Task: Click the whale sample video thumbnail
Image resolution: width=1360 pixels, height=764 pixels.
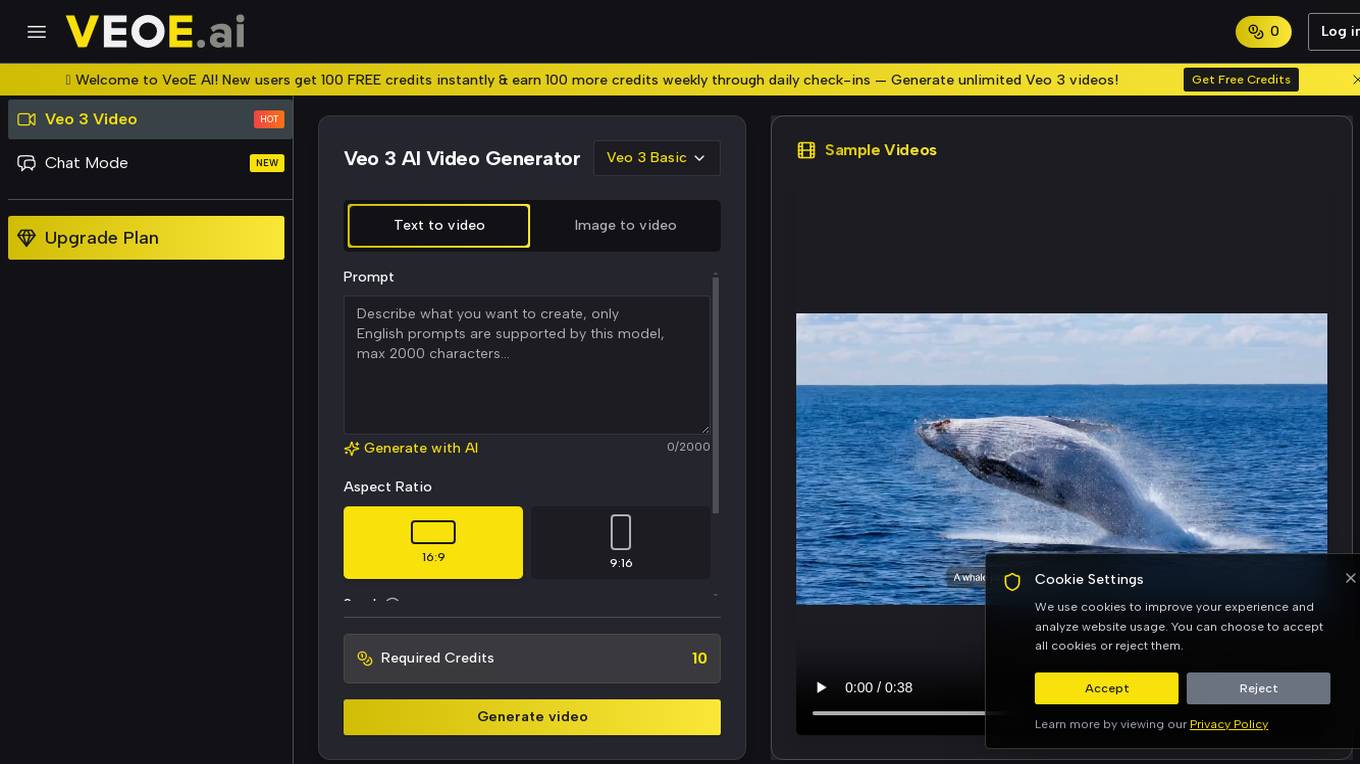Action: 1061,459
